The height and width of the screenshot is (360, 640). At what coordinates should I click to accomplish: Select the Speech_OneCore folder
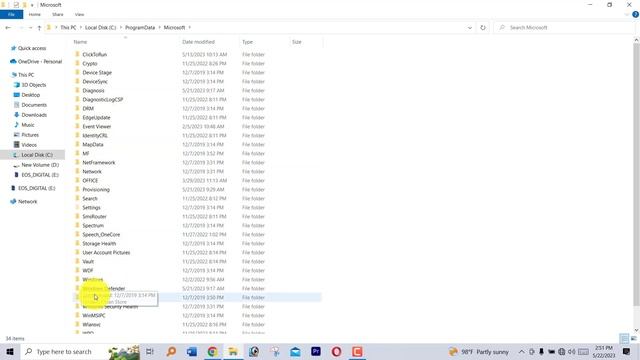[x=101, y=235]
